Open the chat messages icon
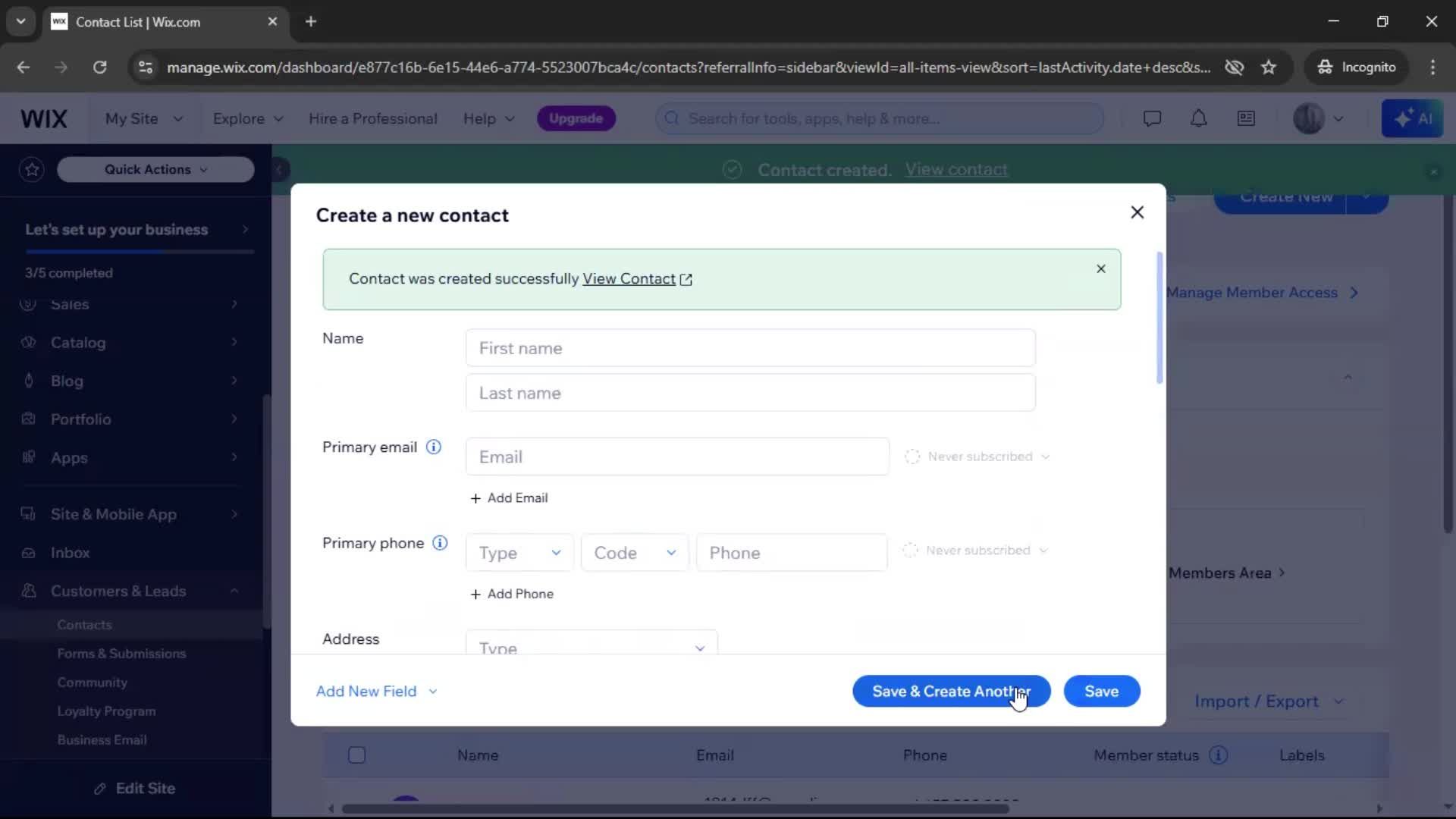The width and height of the screenshot is (1456, 819). tap(1152, 118)
